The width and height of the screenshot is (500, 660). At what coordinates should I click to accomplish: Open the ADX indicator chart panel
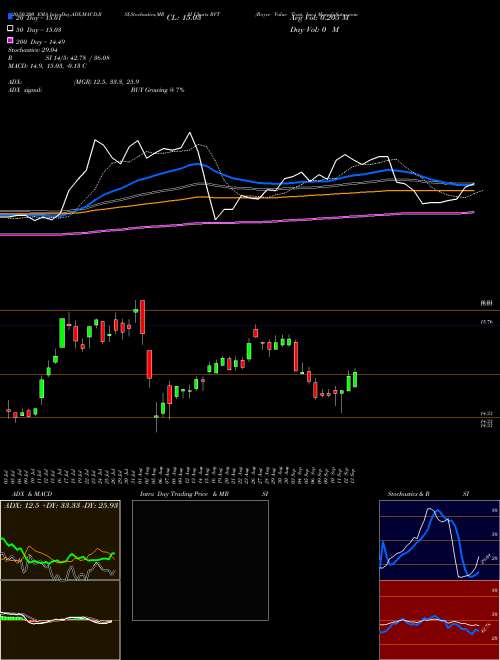click(60, 540)
